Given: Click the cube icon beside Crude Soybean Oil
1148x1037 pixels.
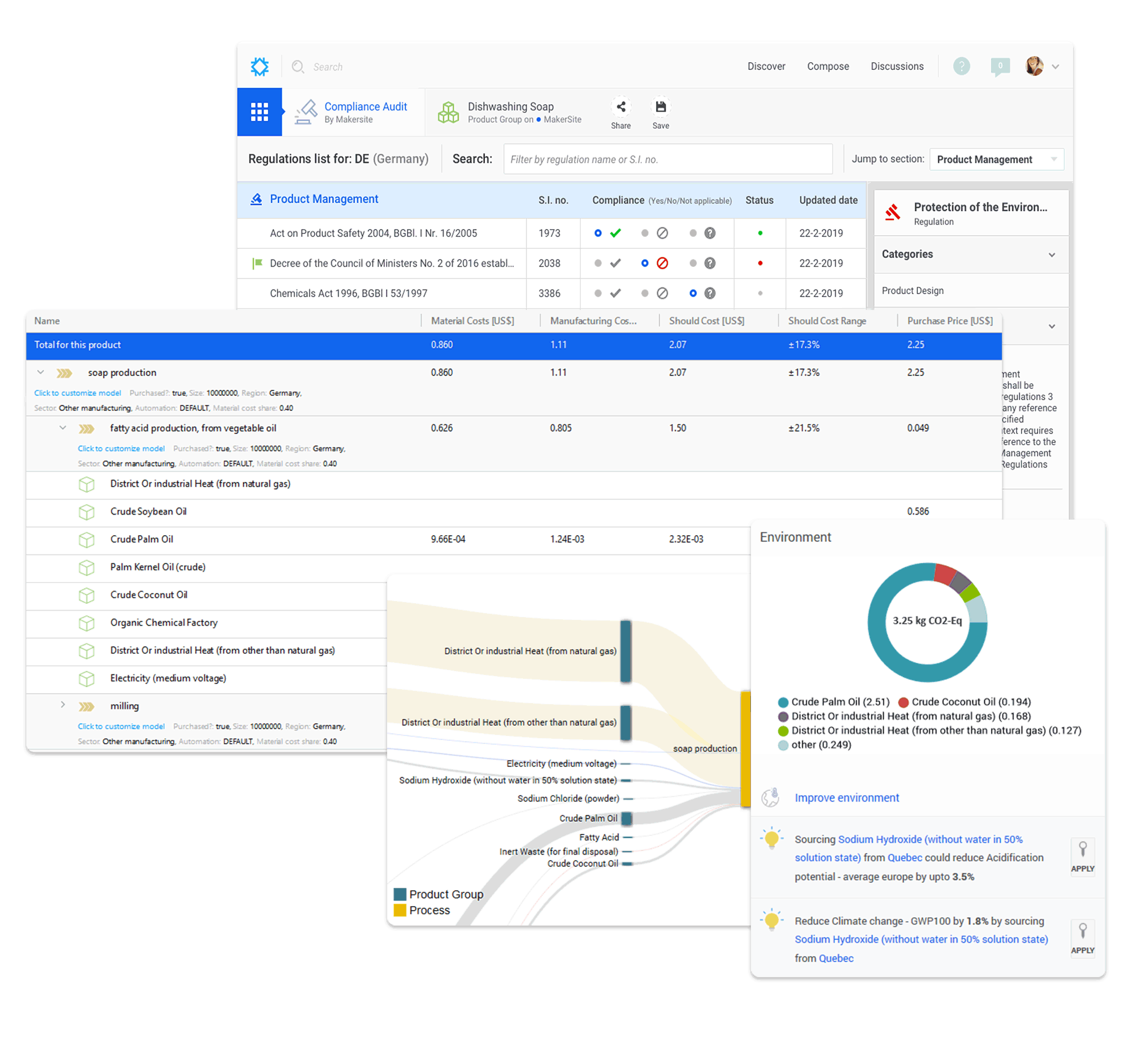Looking at the screenshot, I should 87,512.
